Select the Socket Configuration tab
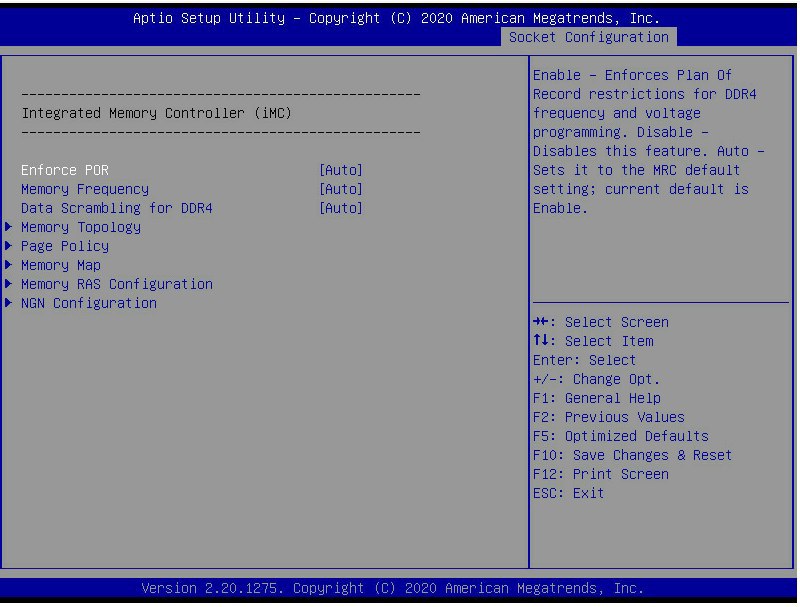Screen dimensions: 800x607 tap(589, 37)
